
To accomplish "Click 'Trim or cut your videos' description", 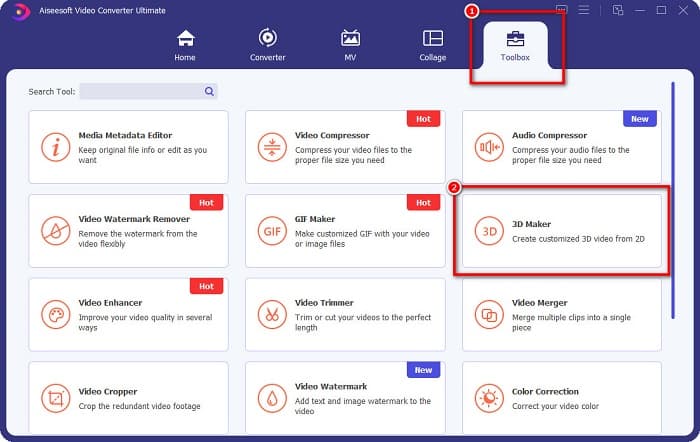I will point(362,322).
